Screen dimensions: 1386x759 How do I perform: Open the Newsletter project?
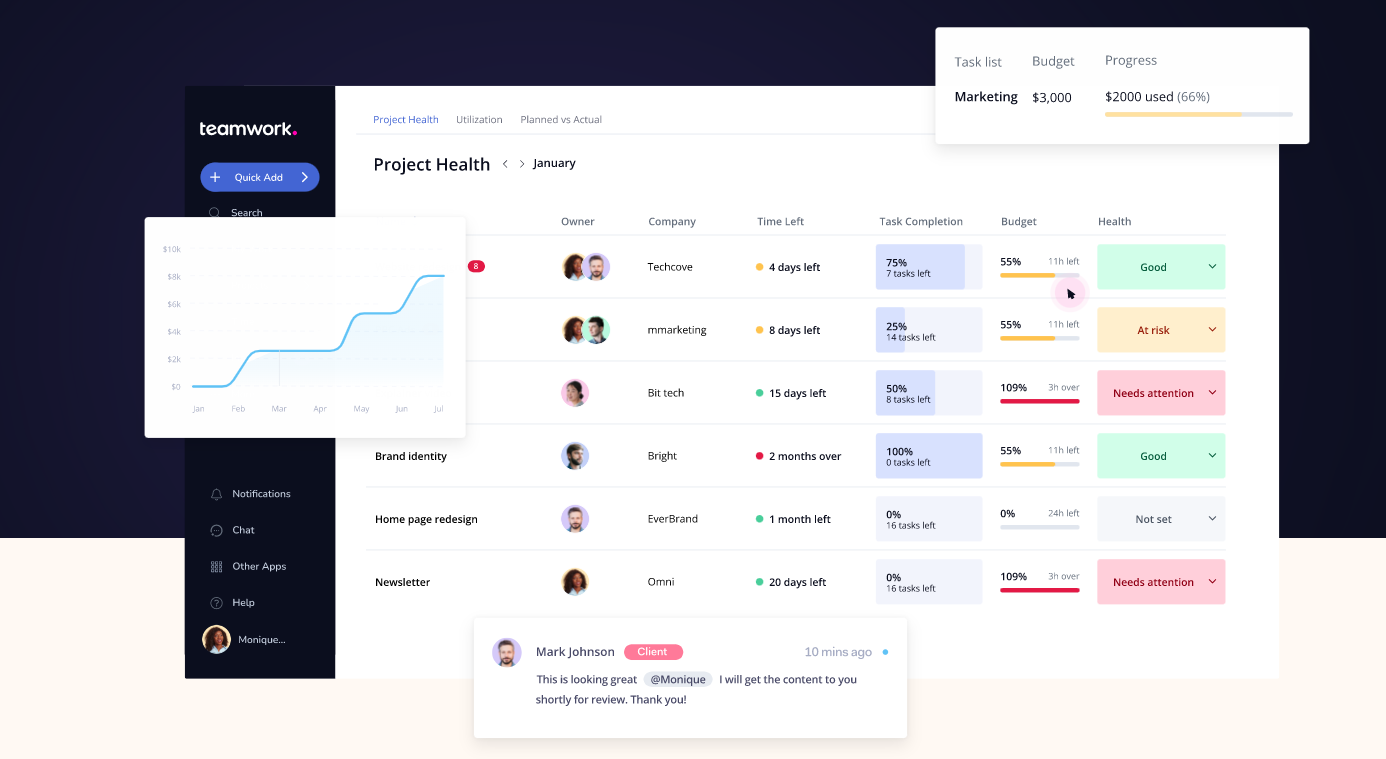point(402,582)
